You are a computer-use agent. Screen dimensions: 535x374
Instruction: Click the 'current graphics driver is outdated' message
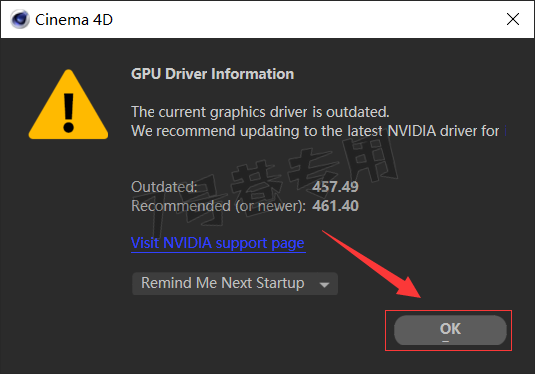260,112
